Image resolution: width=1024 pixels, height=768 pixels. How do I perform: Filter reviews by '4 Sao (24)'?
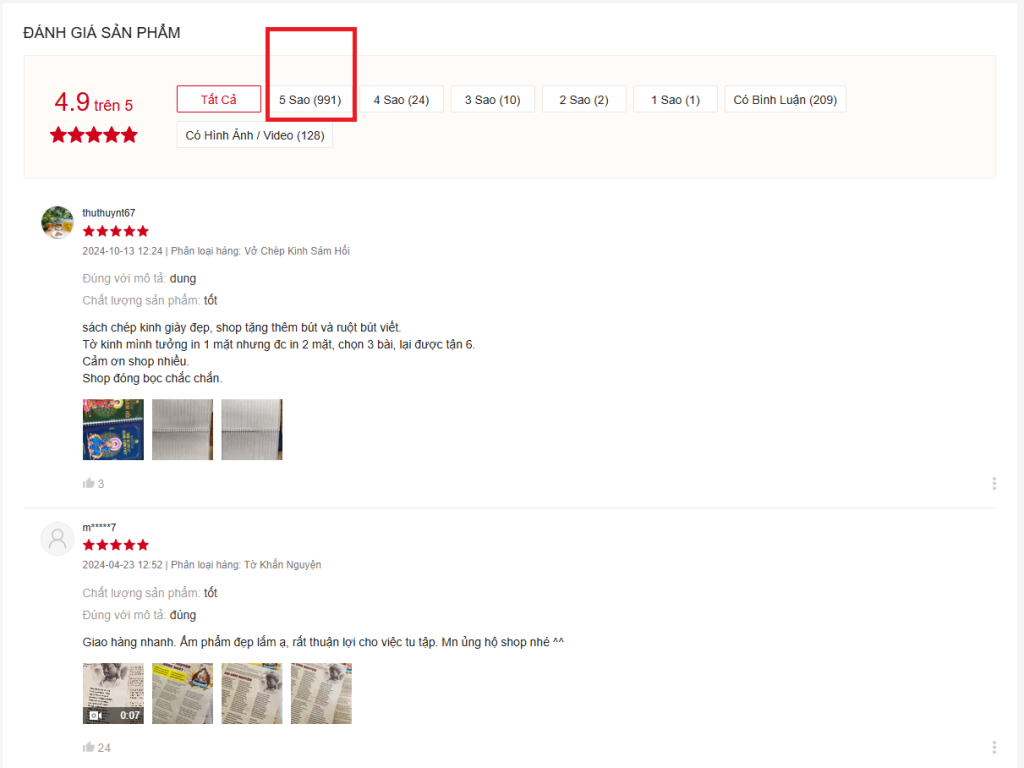coord(401,100)
